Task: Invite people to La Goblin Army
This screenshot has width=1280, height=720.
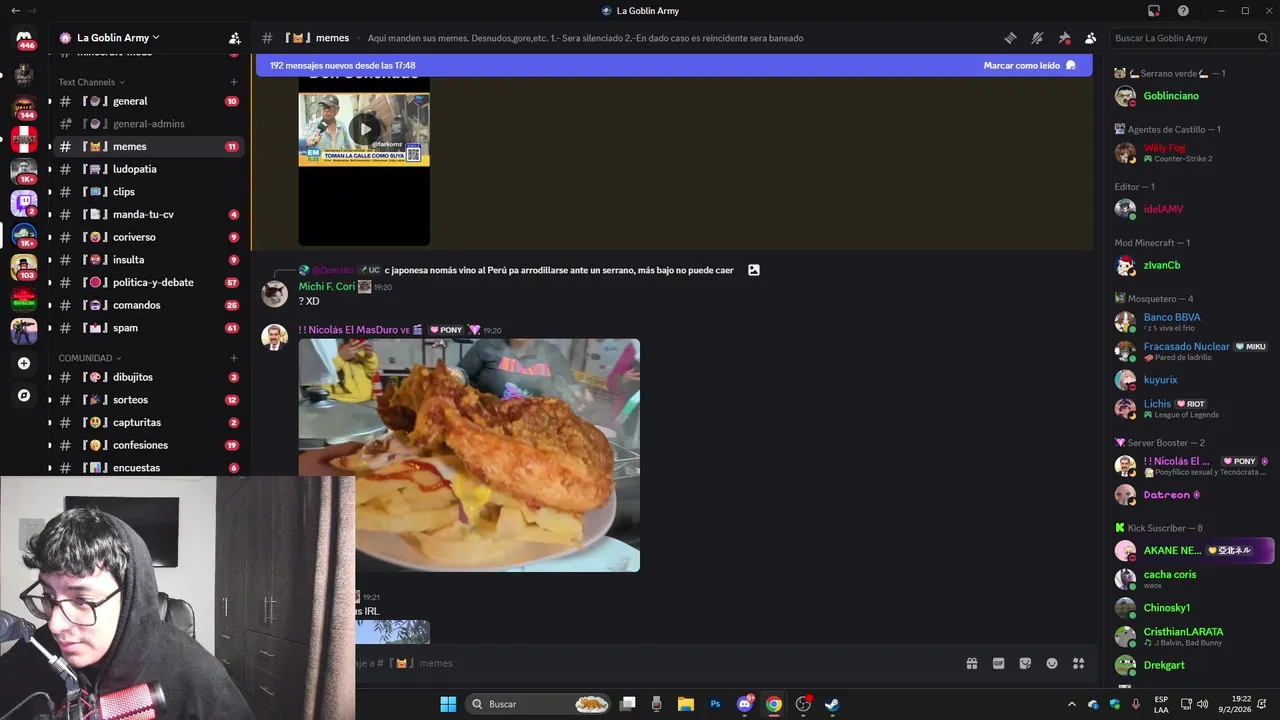Action: click(x=234, y=38)
